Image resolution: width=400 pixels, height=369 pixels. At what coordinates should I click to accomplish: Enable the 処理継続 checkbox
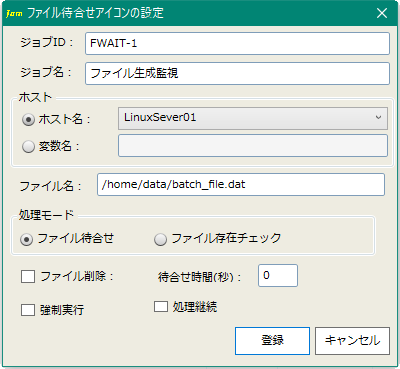(161, 307)
